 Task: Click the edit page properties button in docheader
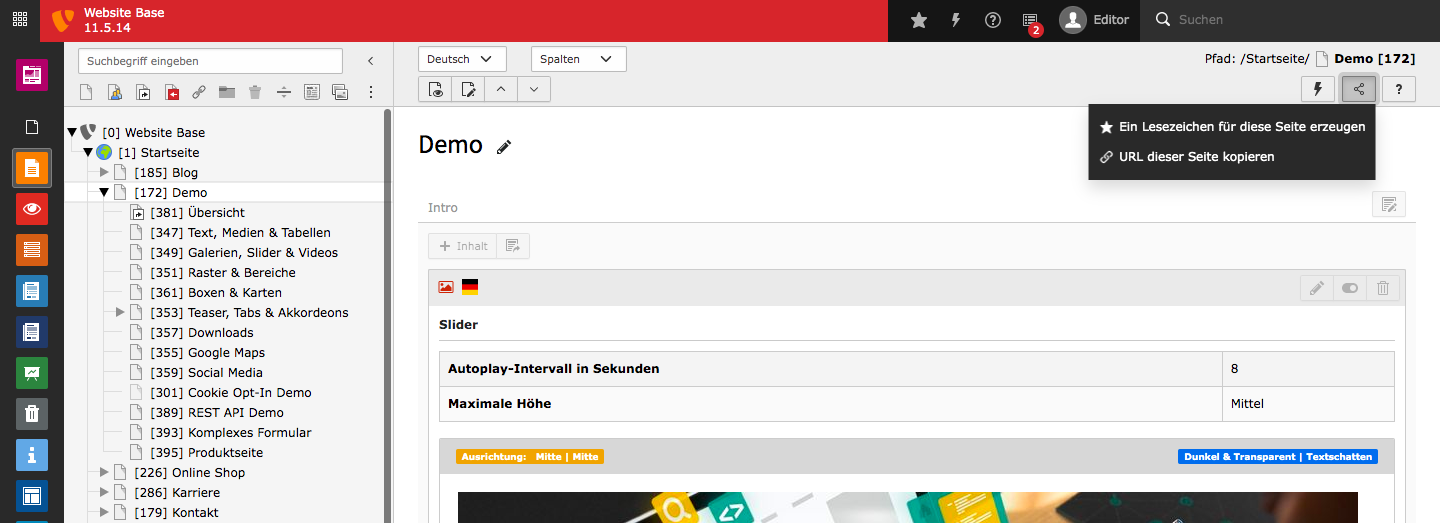[x=468, y=89]
